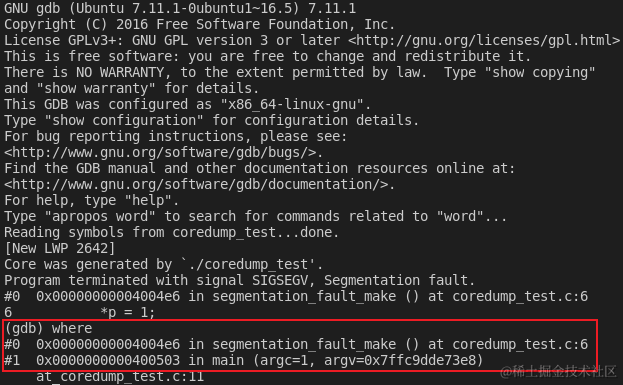Click the "show warranty" quoted text

click(96, 88)
